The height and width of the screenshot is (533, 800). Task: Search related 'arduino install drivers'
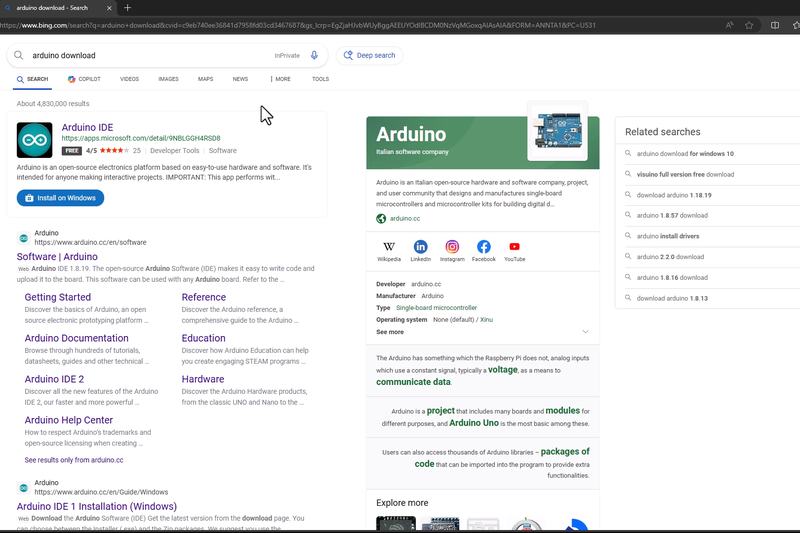(668, 236)
